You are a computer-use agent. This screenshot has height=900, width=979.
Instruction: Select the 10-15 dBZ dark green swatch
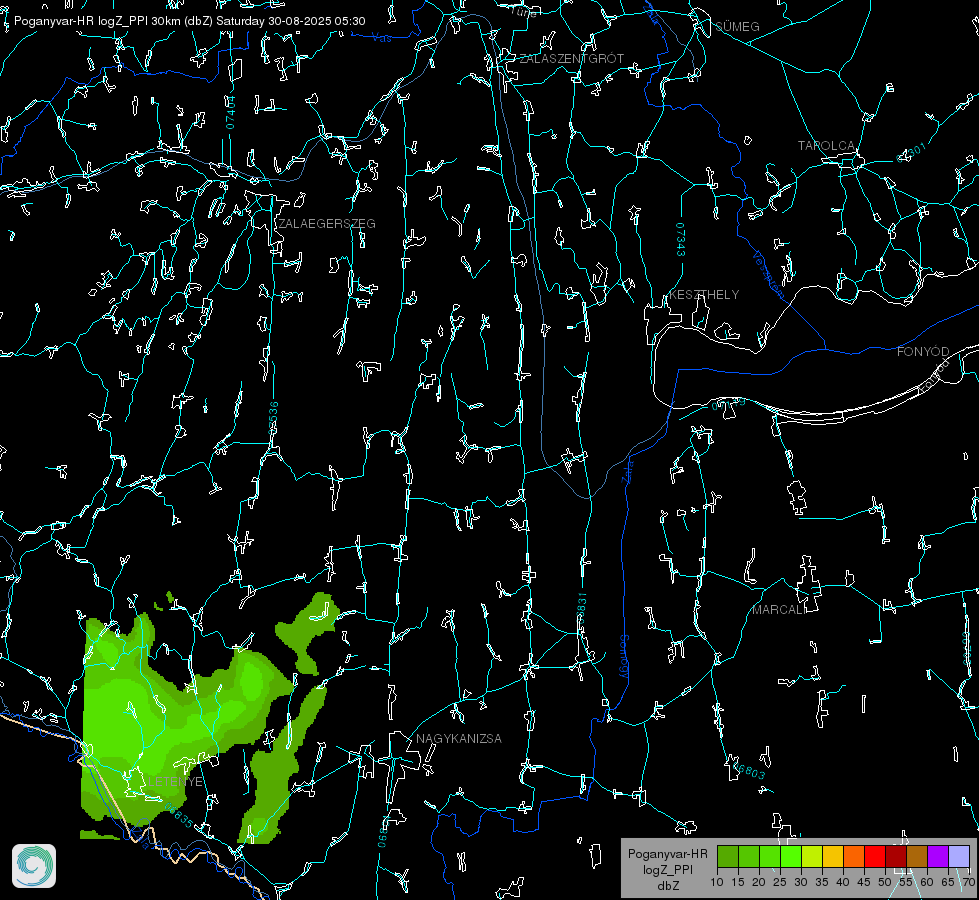point(728,856)
